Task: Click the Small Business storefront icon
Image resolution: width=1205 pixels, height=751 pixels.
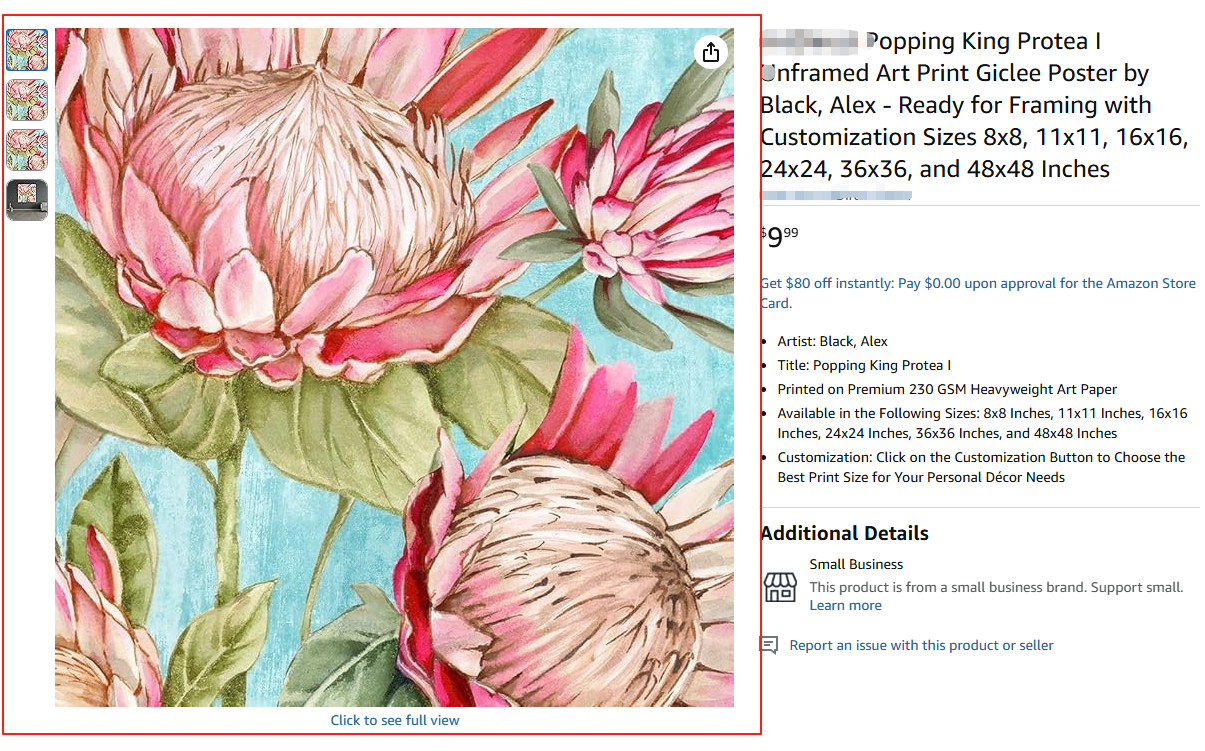Action: pyautogui.click(x=780, y=587)
